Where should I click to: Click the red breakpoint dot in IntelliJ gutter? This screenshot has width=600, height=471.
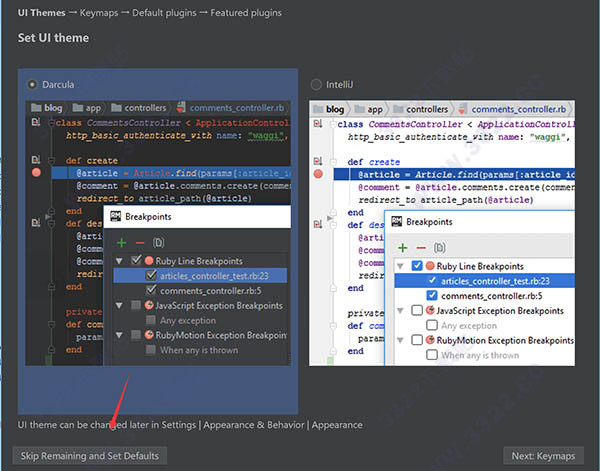click(318, 174)
